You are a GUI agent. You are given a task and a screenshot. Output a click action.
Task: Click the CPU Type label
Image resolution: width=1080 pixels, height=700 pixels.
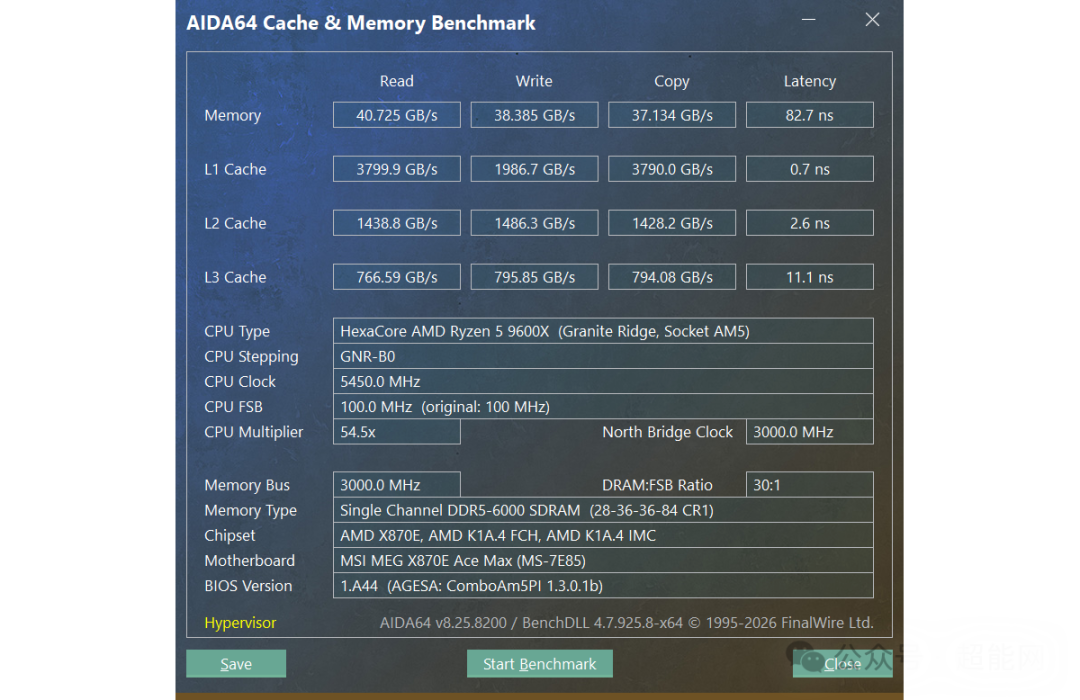pyautogui.click(x=236, y=331)
